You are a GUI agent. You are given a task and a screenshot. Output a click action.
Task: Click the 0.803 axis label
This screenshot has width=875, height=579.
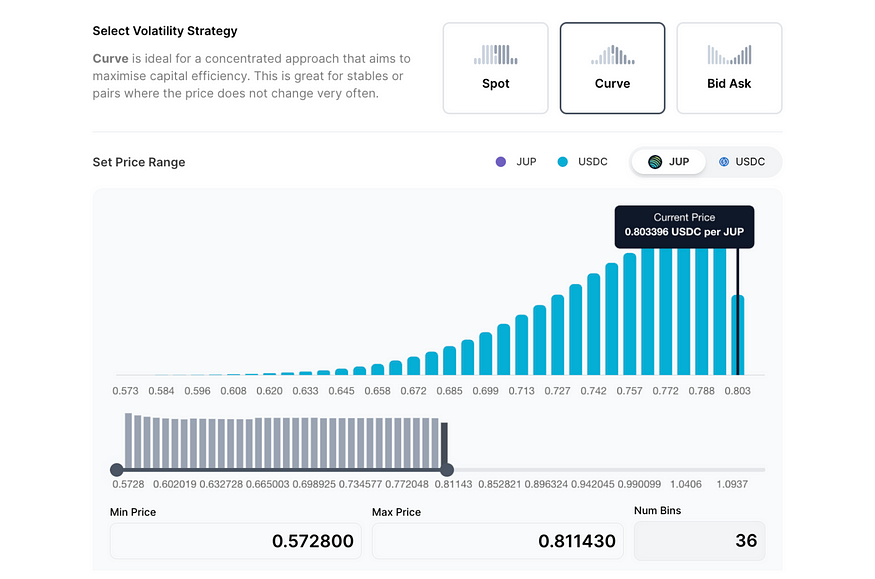click(737, 391)
